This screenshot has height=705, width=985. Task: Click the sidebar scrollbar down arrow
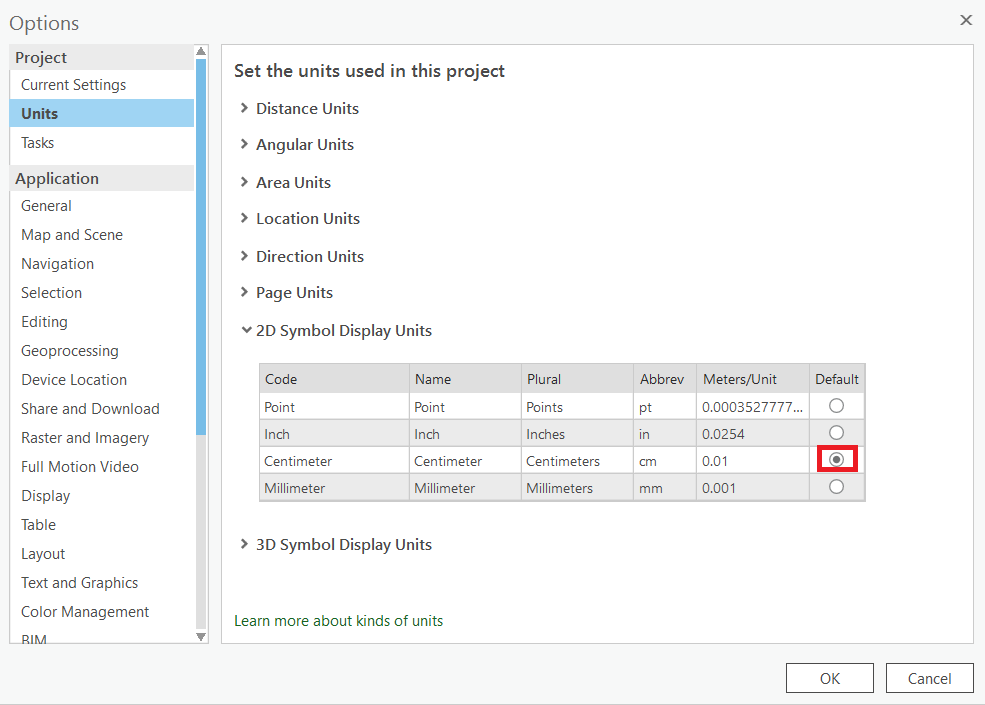[200, 634]
